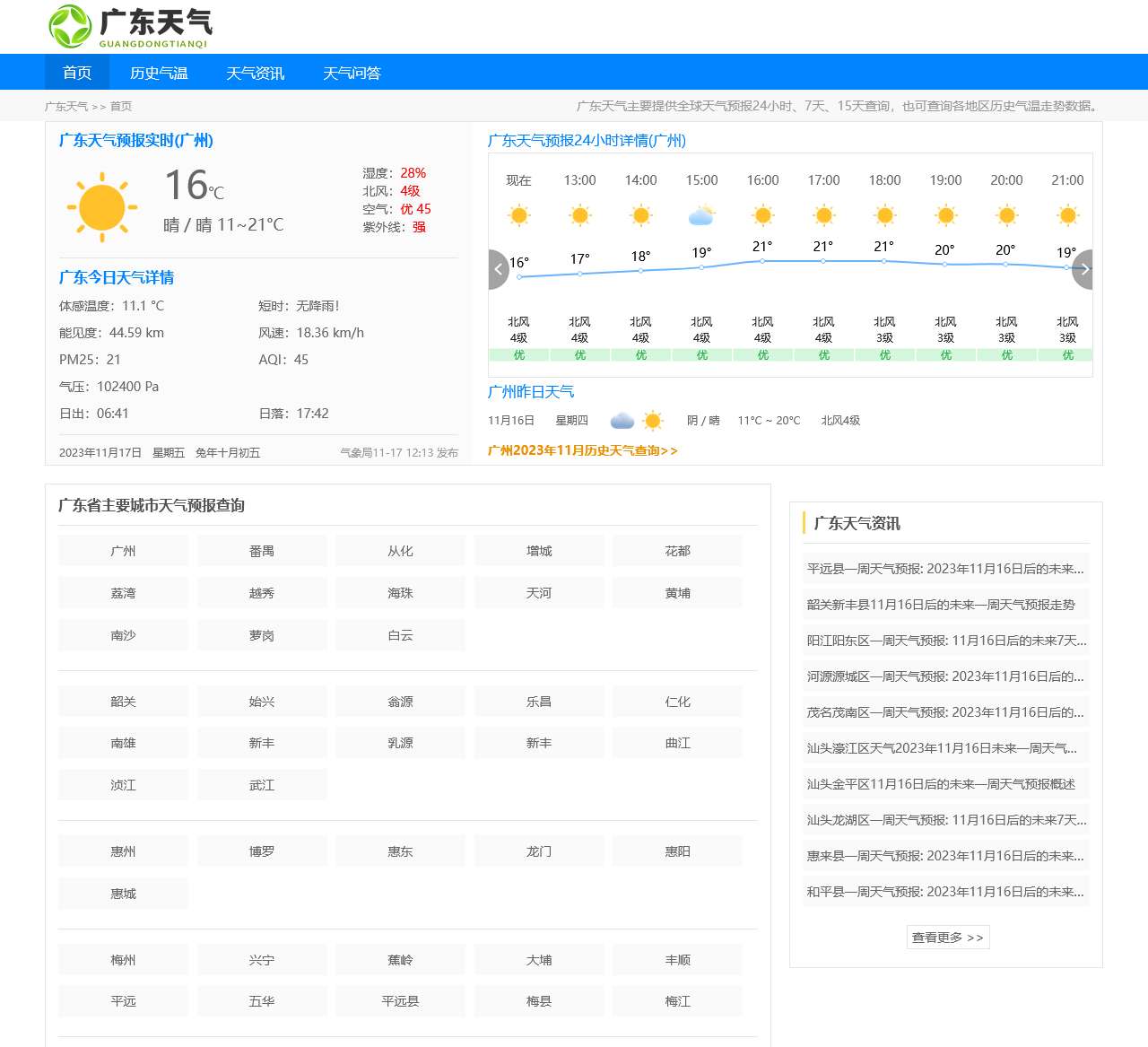Collapse back using the left forecast arrow
The image size is (1148, 1047).
pos(499,269)
